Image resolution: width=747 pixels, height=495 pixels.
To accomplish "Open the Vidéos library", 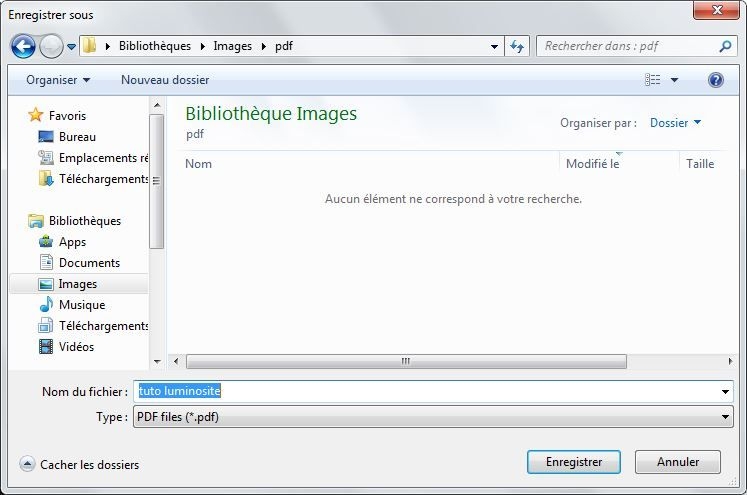I will [76, 347].
